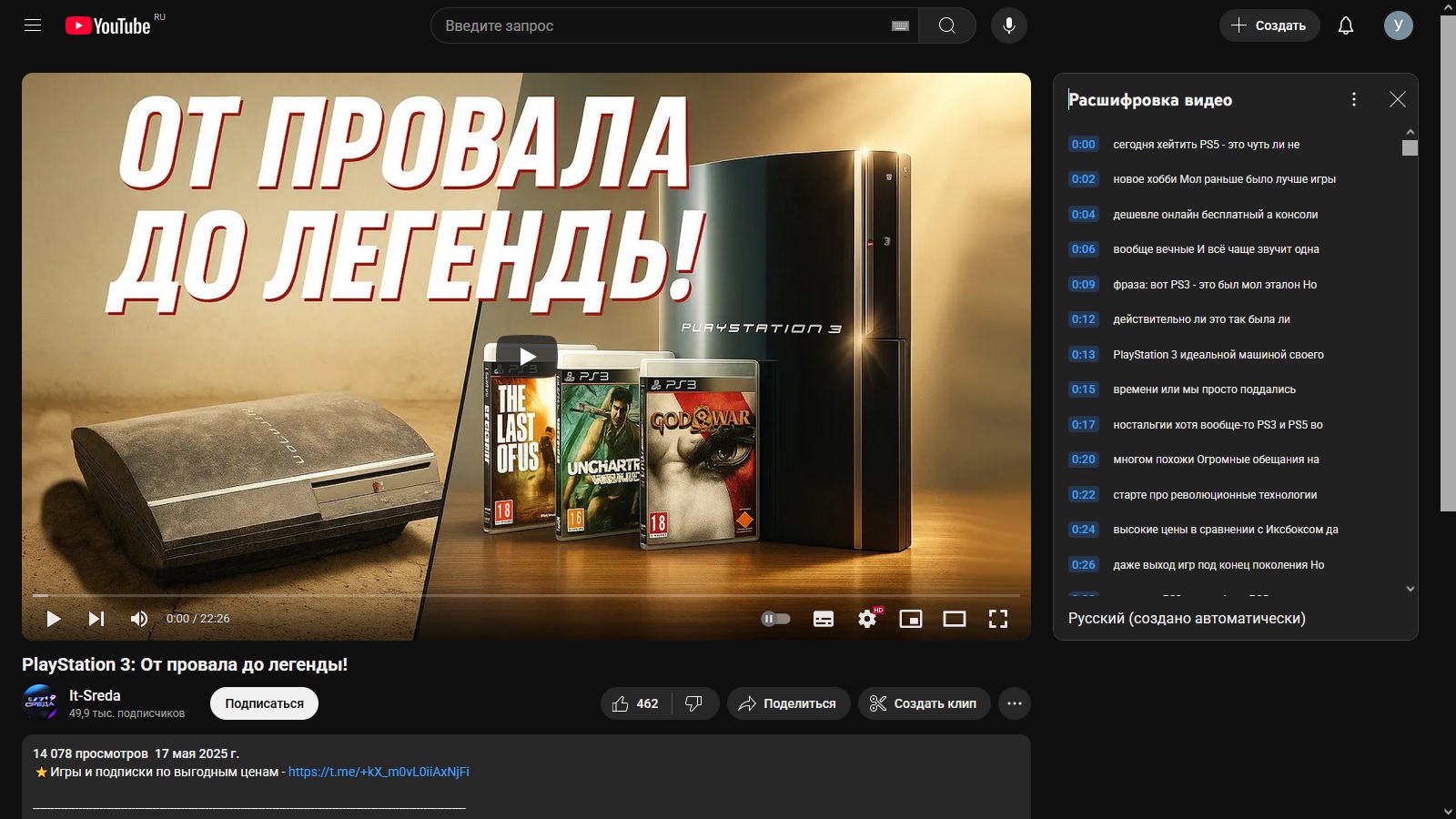Jump to transcript timestamp 0:06
This screenshot has width=1456, height=819.
tap(1083, 249)
